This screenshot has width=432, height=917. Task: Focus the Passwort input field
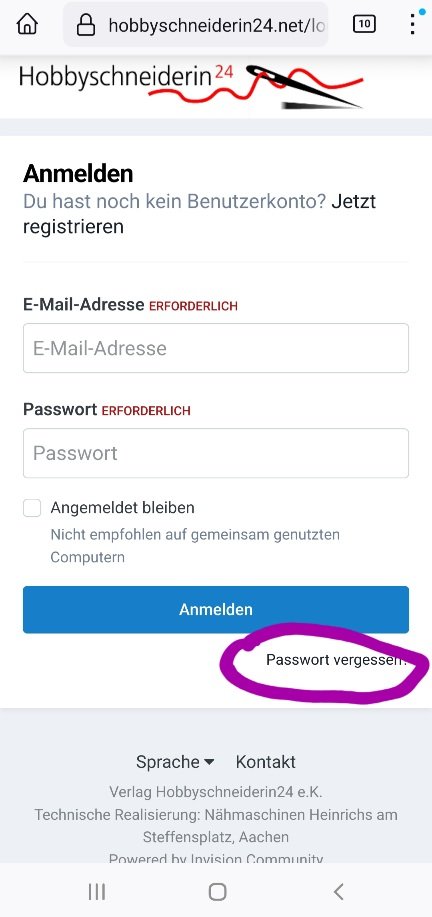(216, 453)
